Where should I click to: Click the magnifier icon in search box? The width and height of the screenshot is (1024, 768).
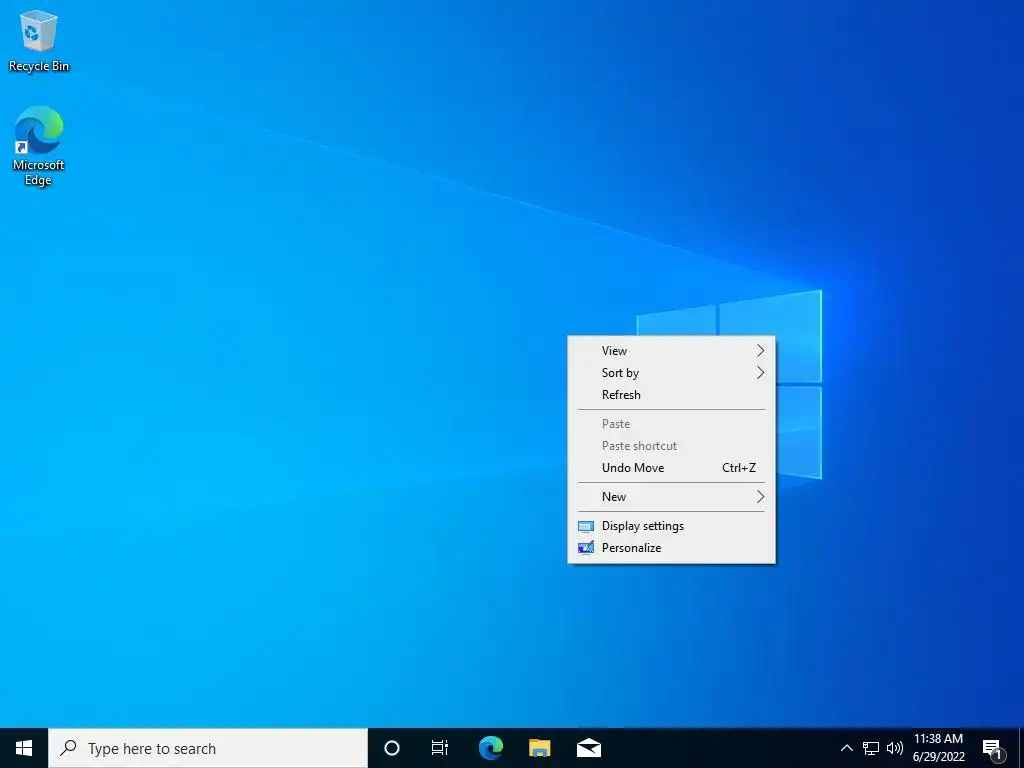[x=69, y=748]
